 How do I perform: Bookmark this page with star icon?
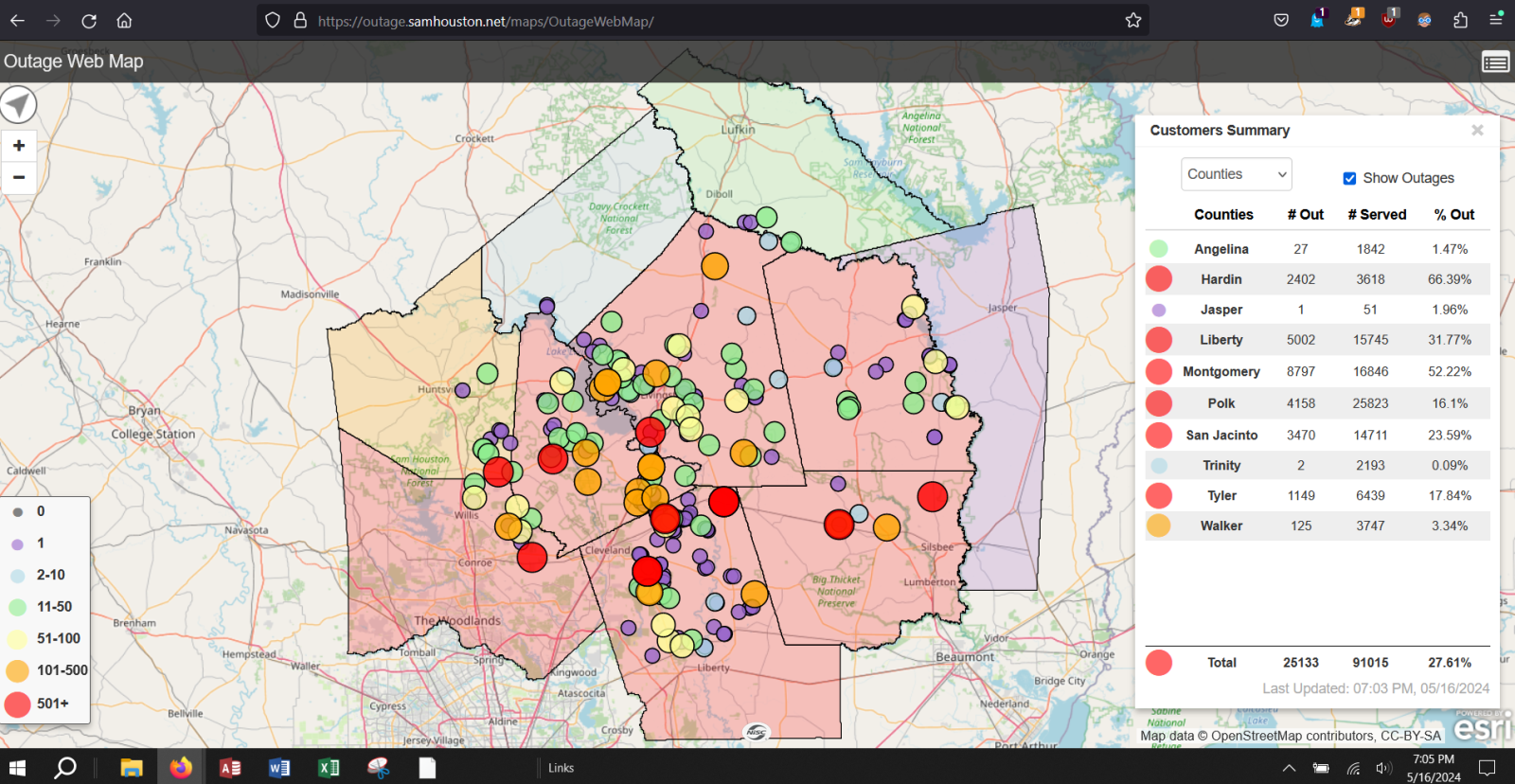(1133, 20)
